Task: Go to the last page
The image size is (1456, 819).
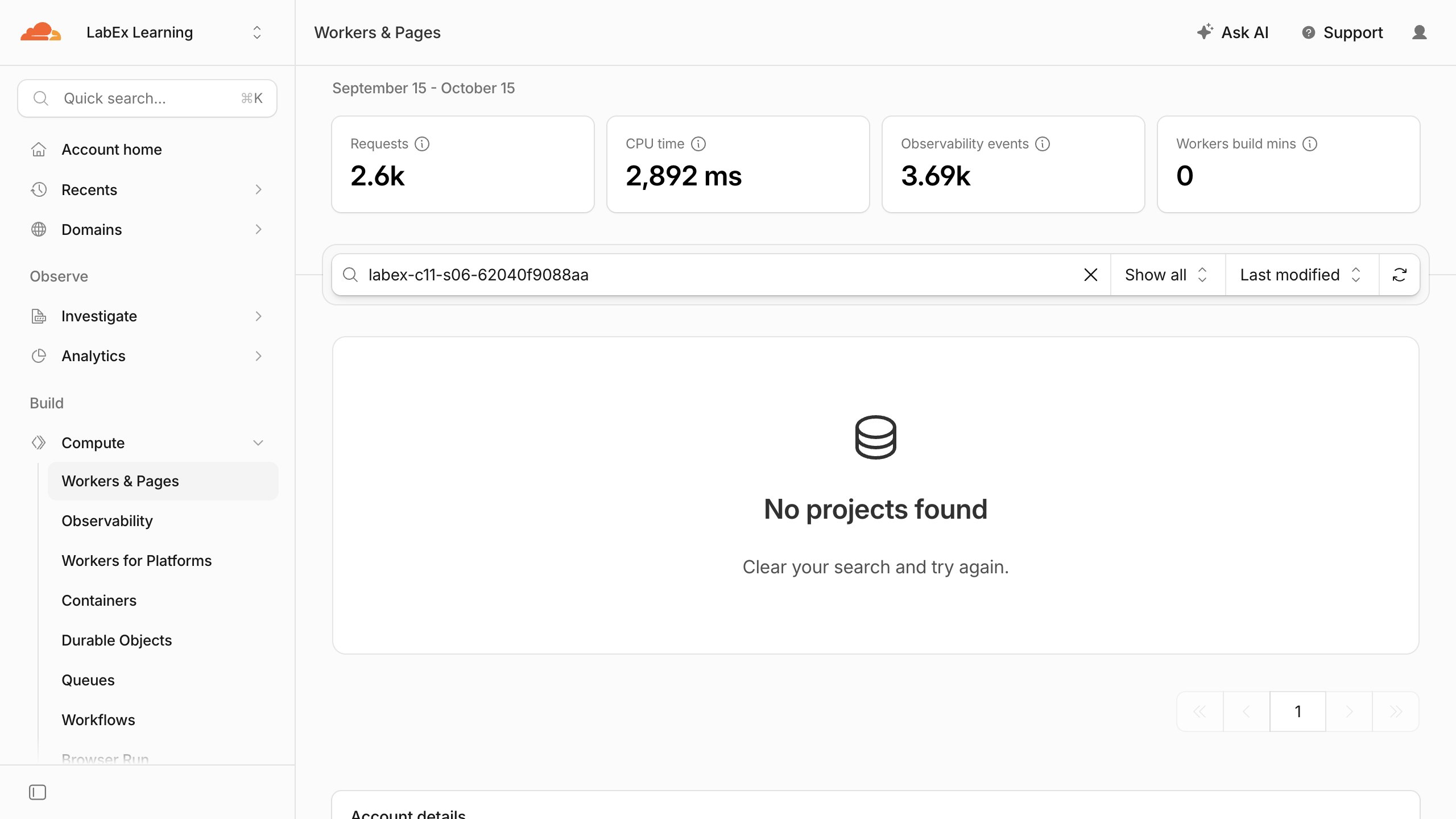Action: (x=1396, y=712)
